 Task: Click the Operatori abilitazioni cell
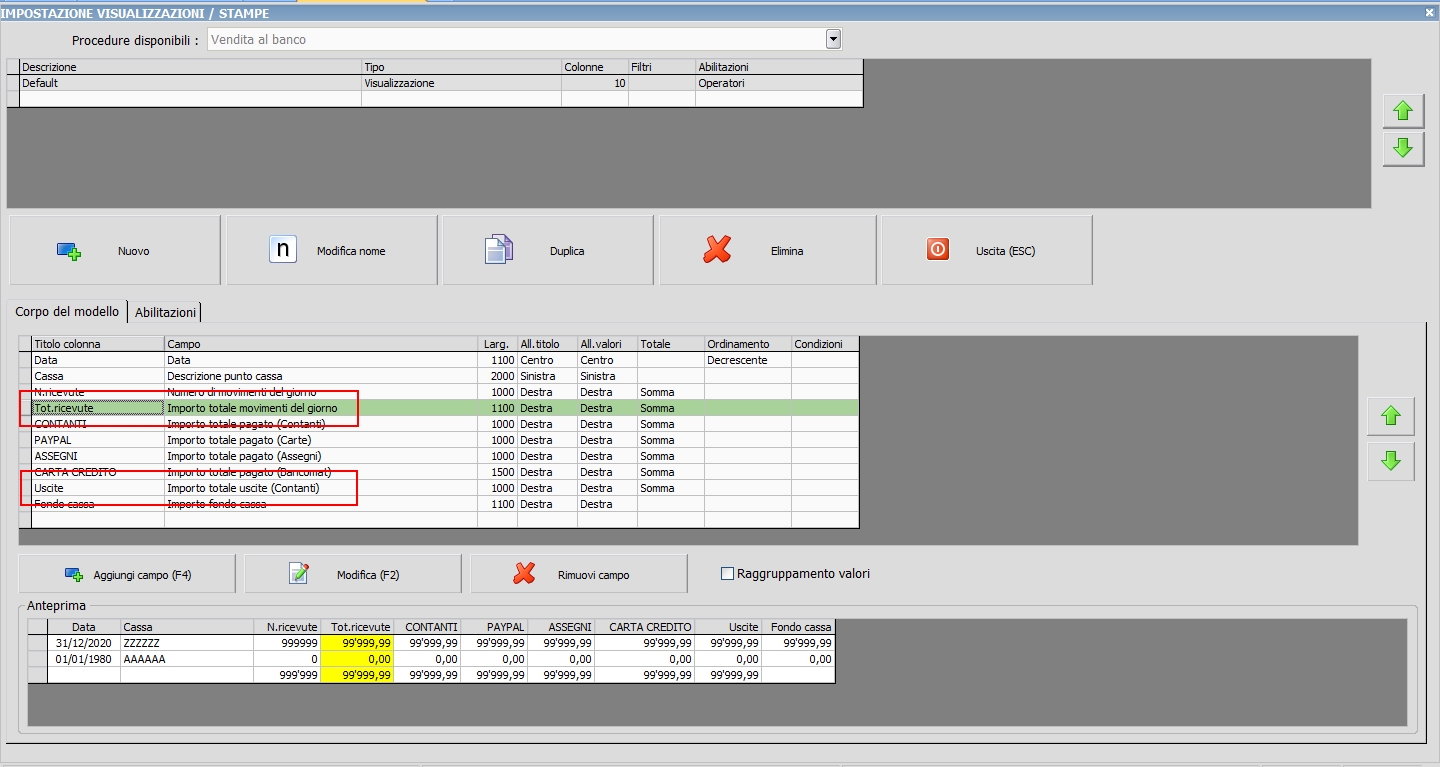(x=779, y=83)
